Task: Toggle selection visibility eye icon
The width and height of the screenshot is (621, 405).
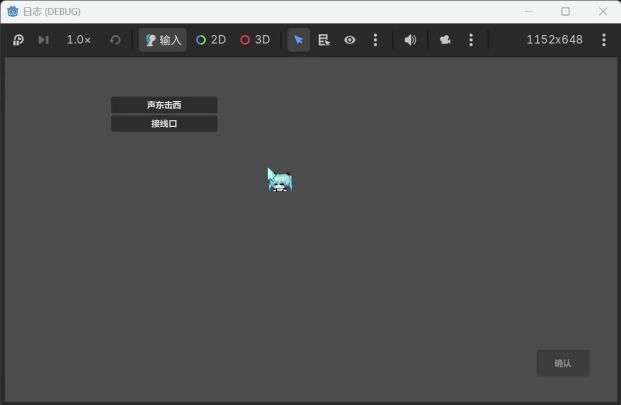Action: tap(350, 40)
